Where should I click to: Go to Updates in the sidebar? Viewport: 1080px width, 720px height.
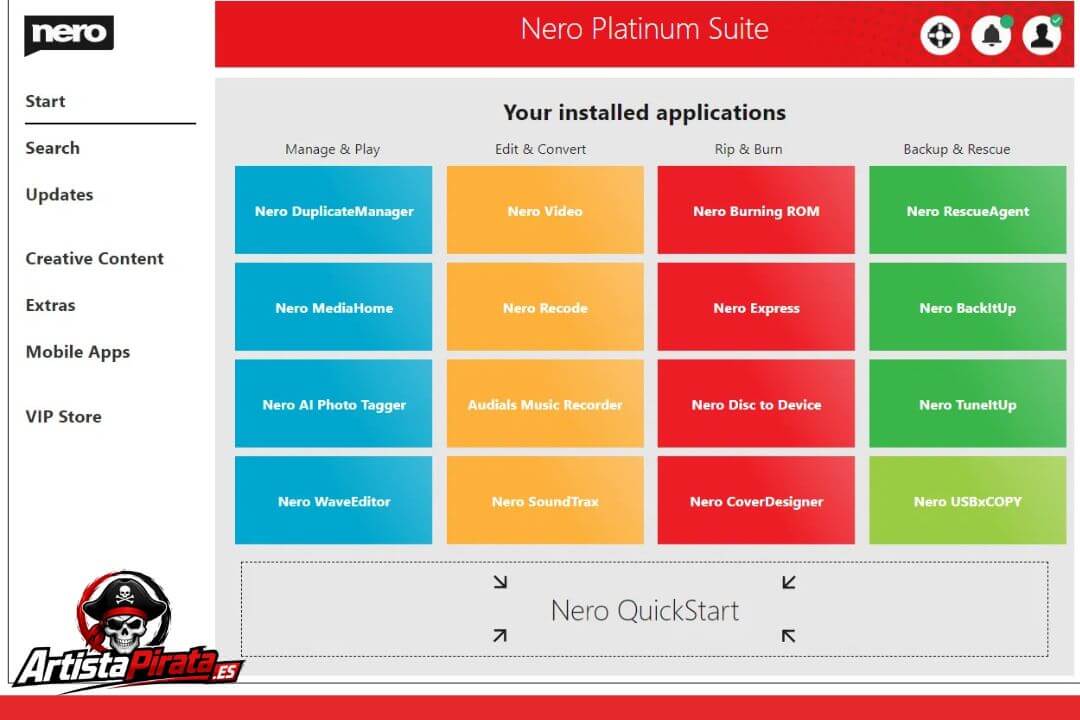pos(59,195)
